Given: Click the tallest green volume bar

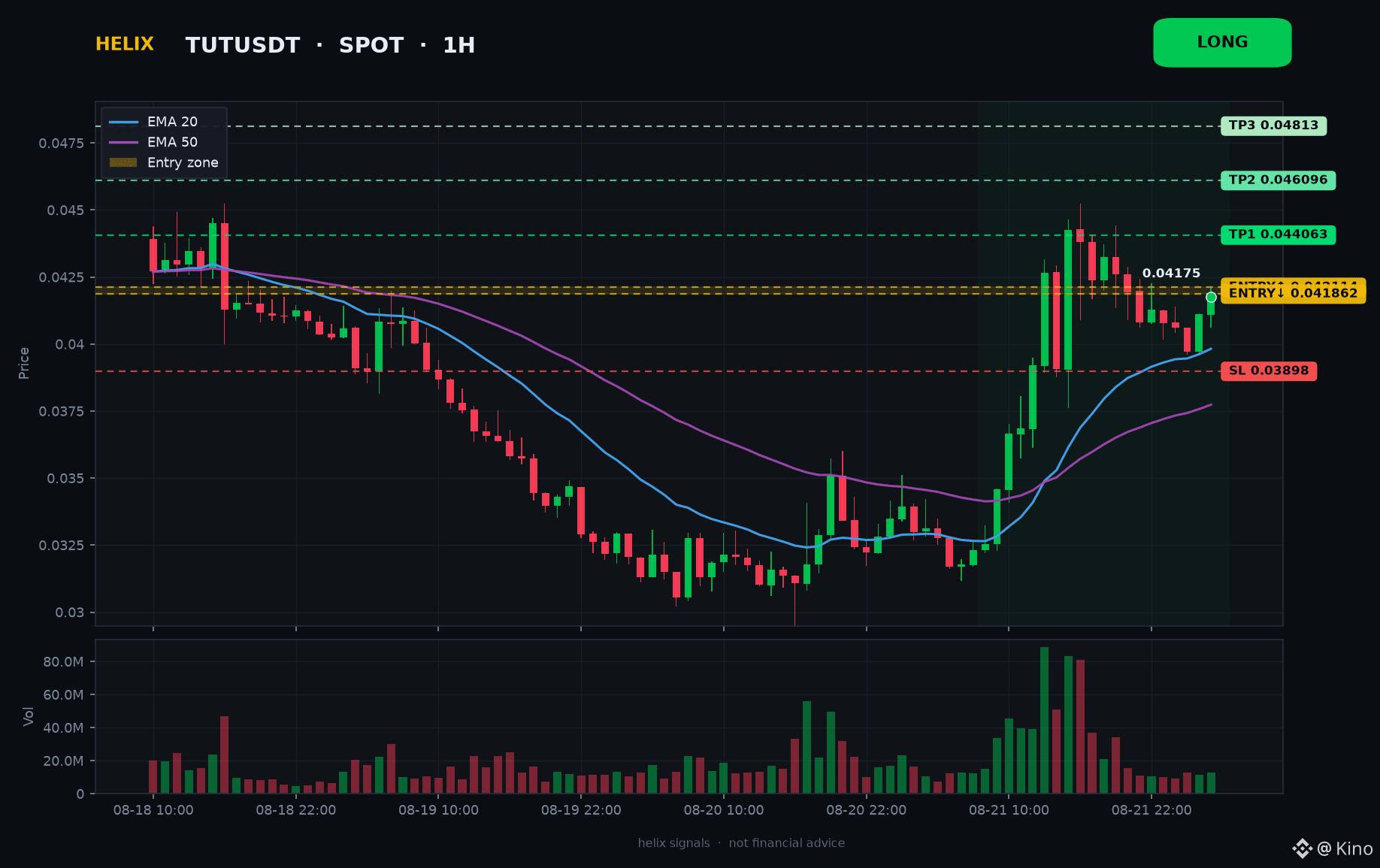Looking at the screenshot, I should tap(1044, 720).
